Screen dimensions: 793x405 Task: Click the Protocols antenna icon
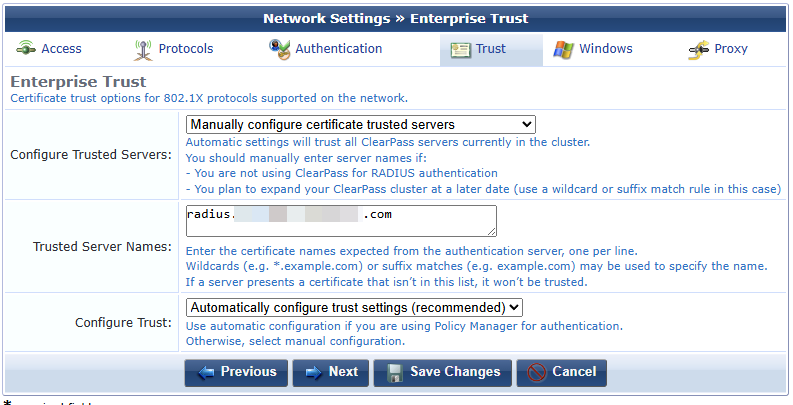click(143, 49)
